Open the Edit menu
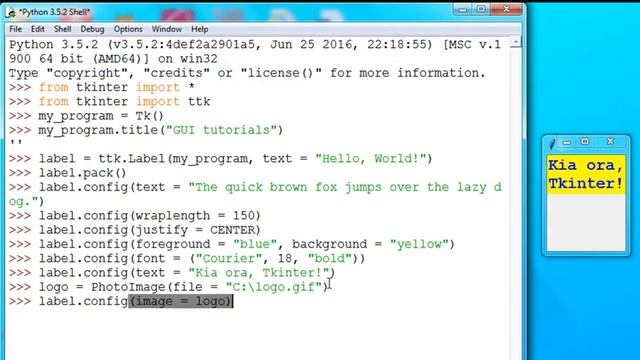 click(x=38, y=29)
